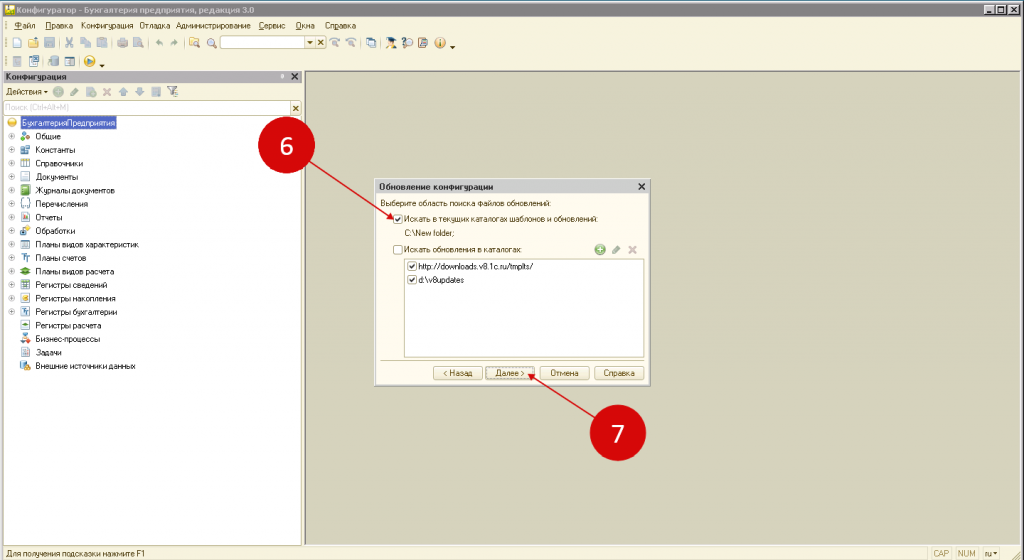Open the Сервис menu
This screenshot has height=560, width=1024.
coord(272,26)
